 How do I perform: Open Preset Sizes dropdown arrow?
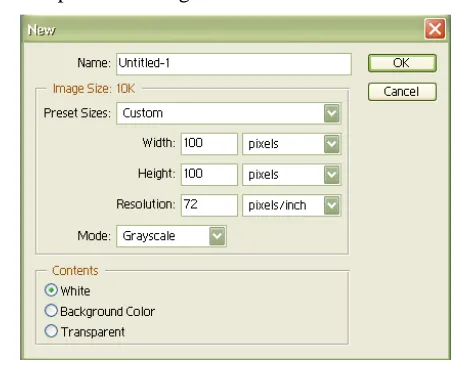[331, 113]
